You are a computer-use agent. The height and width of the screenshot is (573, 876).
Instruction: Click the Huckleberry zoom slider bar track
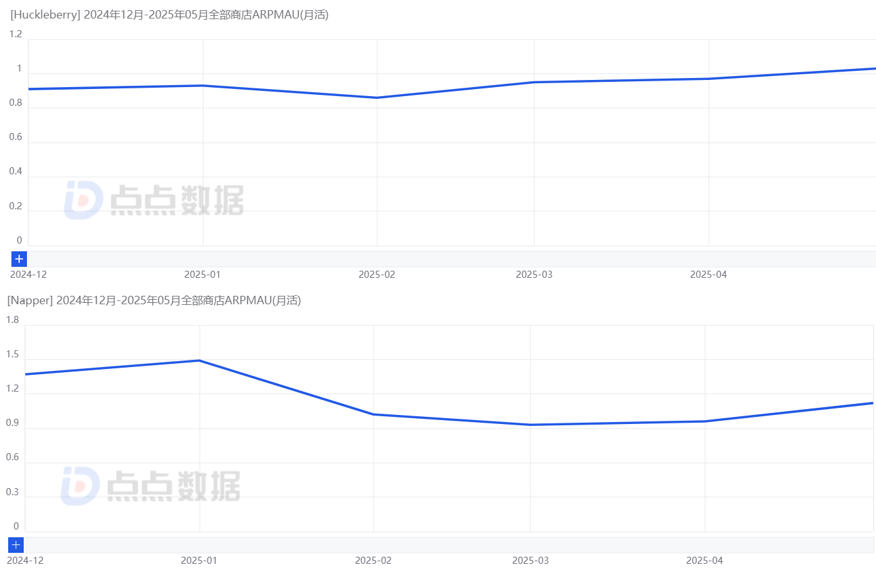450,259
